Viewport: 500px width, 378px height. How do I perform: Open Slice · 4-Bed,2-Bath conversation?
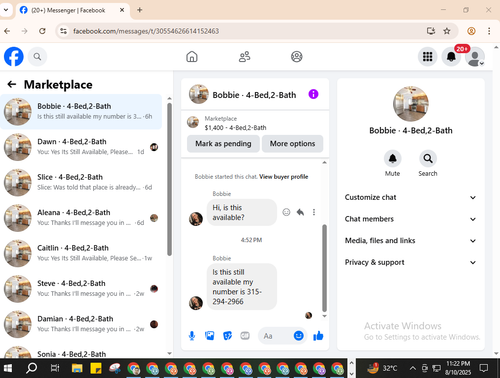[x=81, y=182]
